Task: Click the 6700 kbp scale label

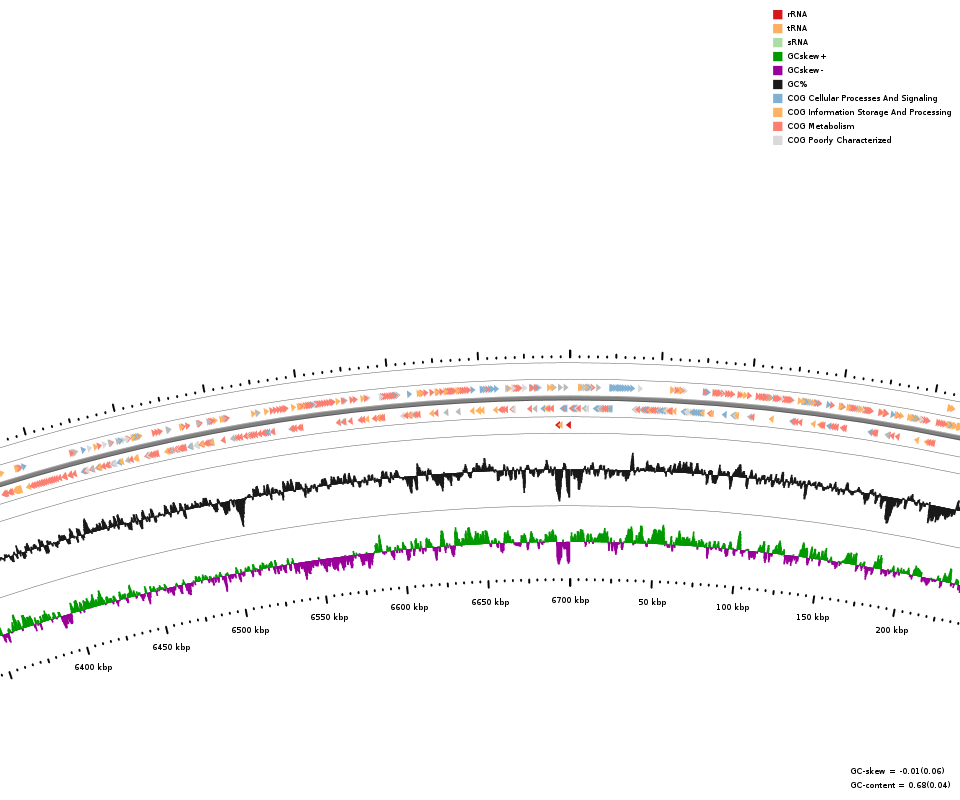Action: tap(570, 601)
